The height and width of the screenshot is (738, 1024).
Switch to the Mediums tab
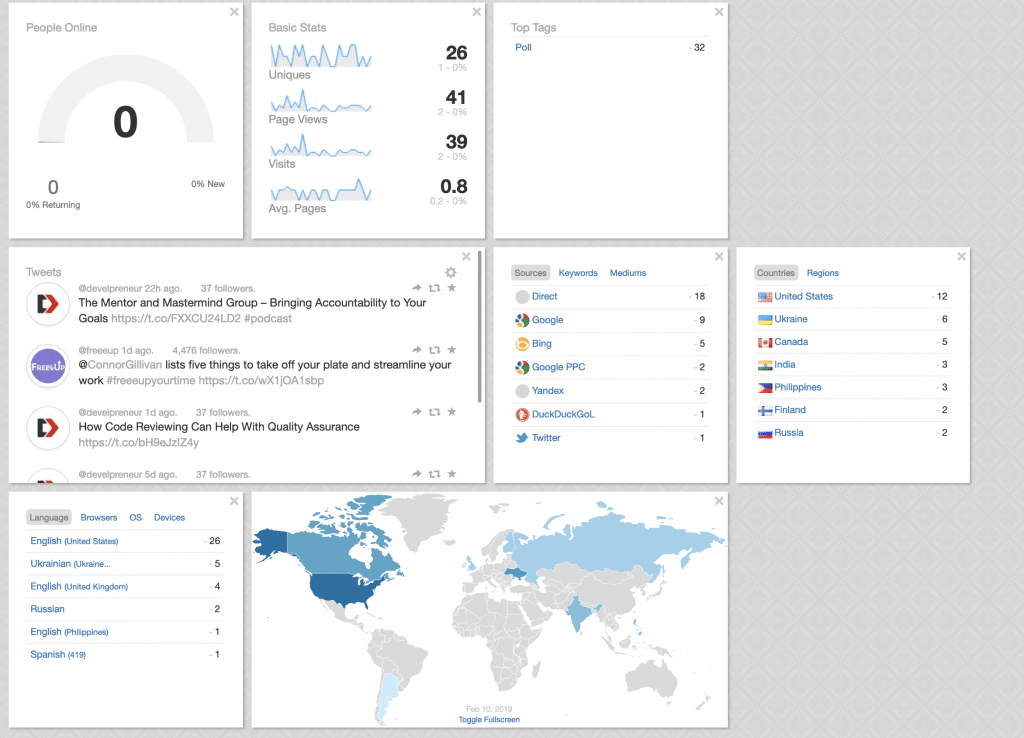[x=628, y=273]
